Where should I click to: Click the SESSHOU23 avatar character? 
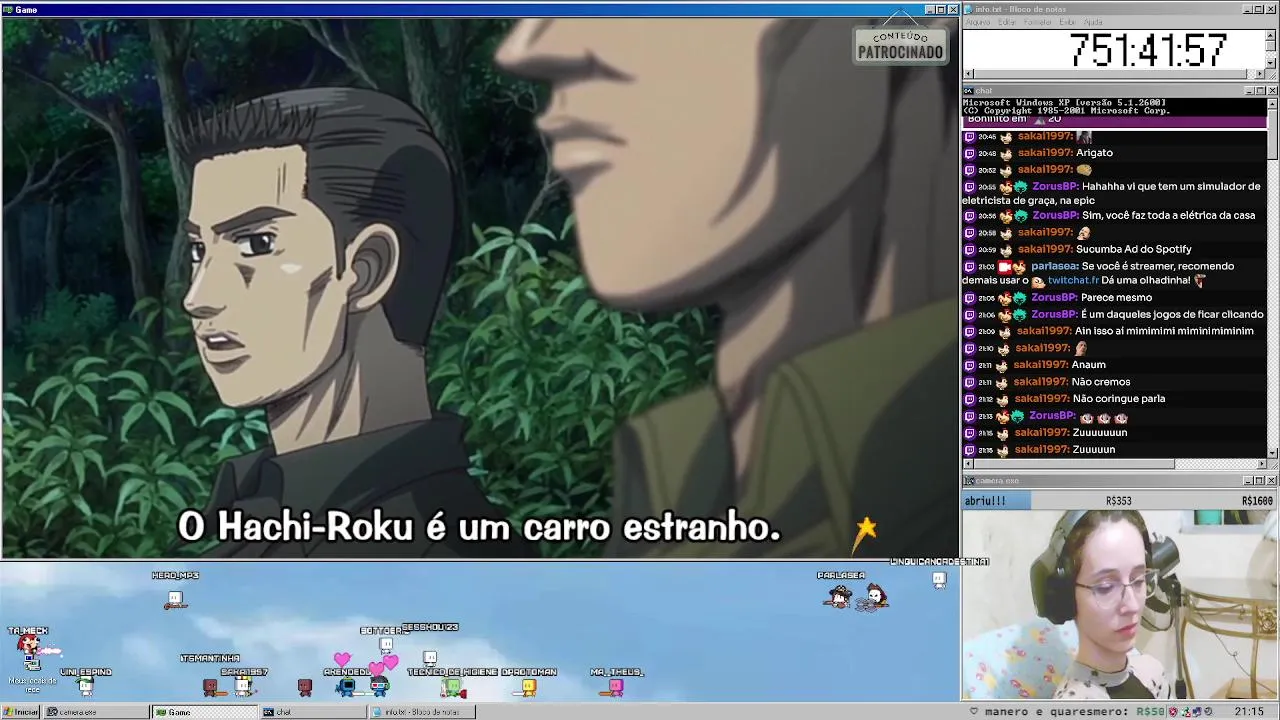(430, 658)
